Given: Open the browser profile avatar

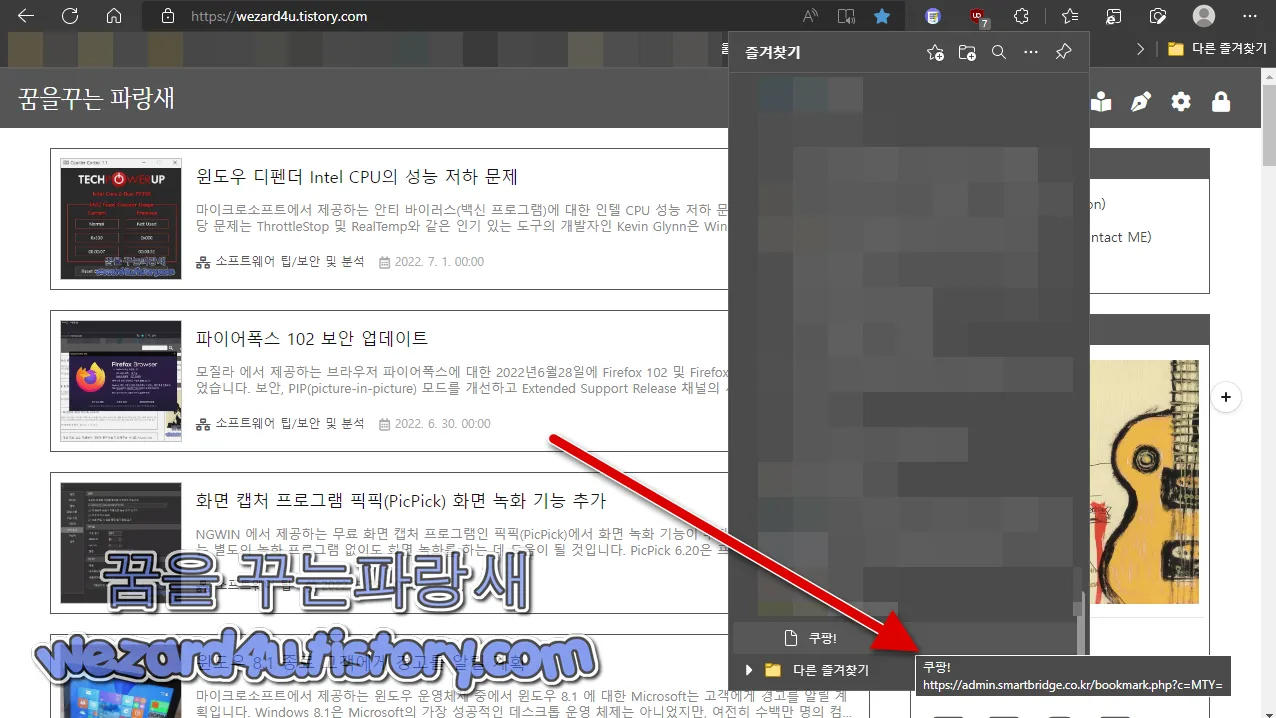Looking at the screenshot, I should [1202, 16].
